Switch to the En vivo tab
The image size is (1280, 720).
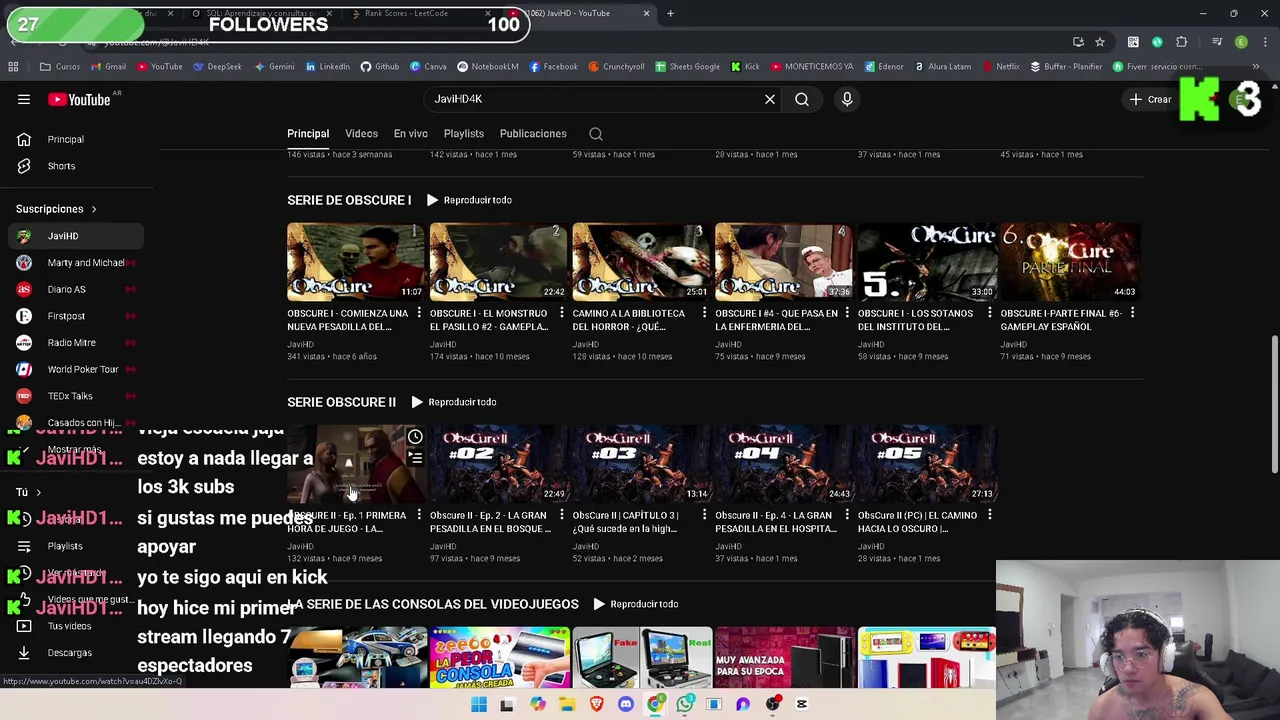pyautogui.click(x=411, y=134)
